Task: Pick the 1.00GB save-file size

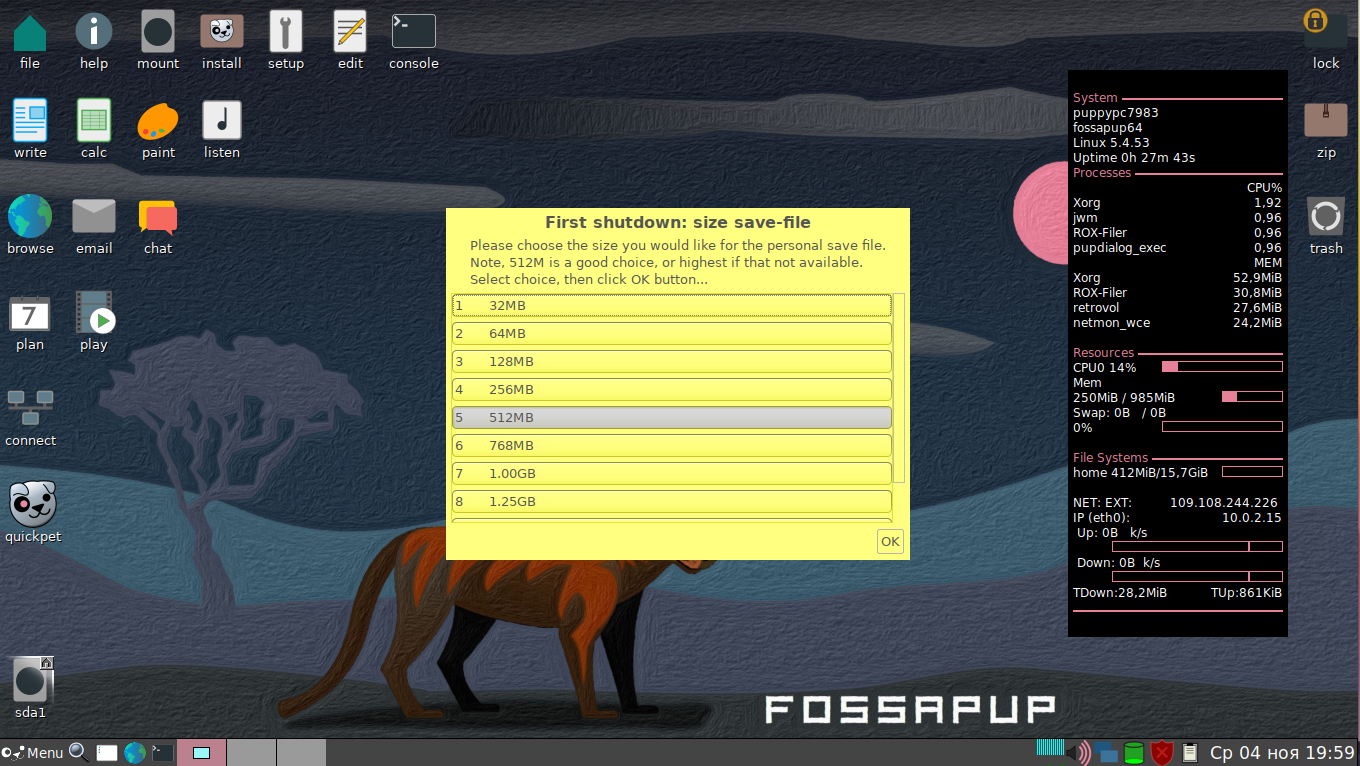Action: [671, 473]
